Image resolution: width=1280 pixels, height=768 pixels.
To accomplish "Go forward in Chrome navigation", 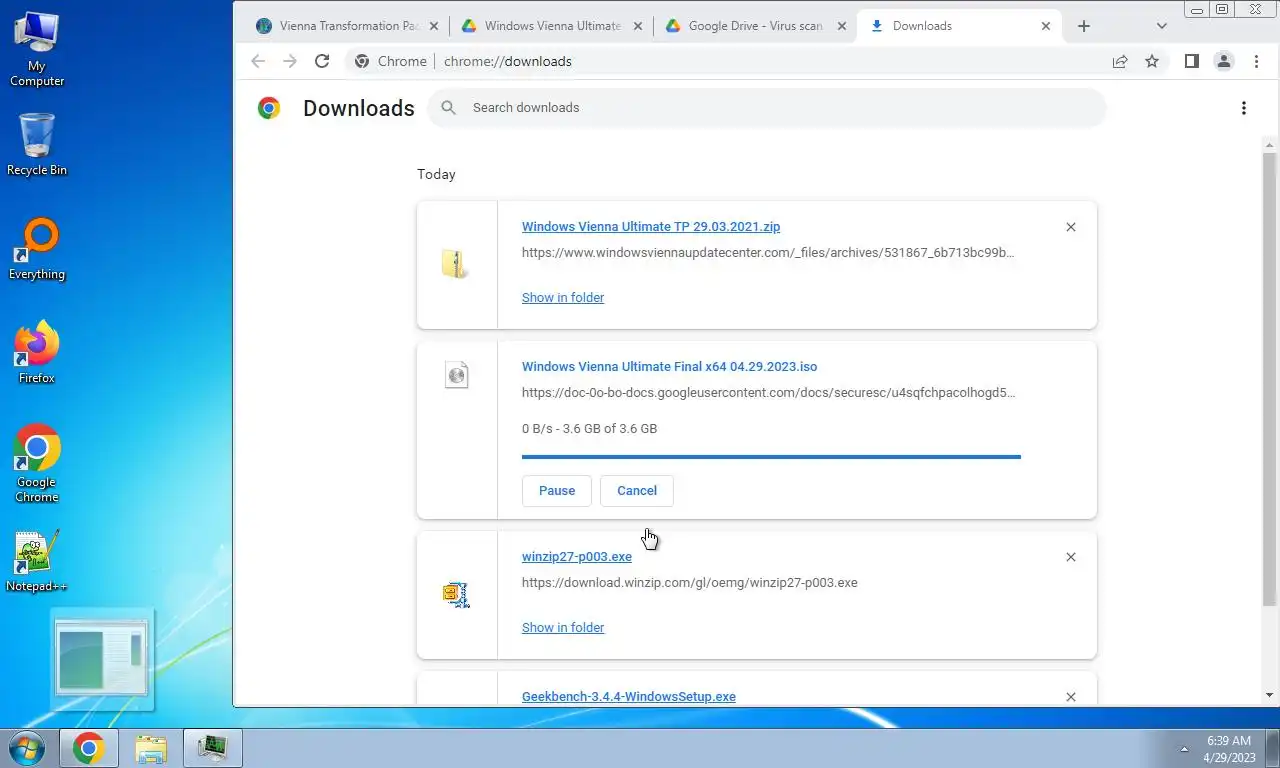I will tap(290, 61).
